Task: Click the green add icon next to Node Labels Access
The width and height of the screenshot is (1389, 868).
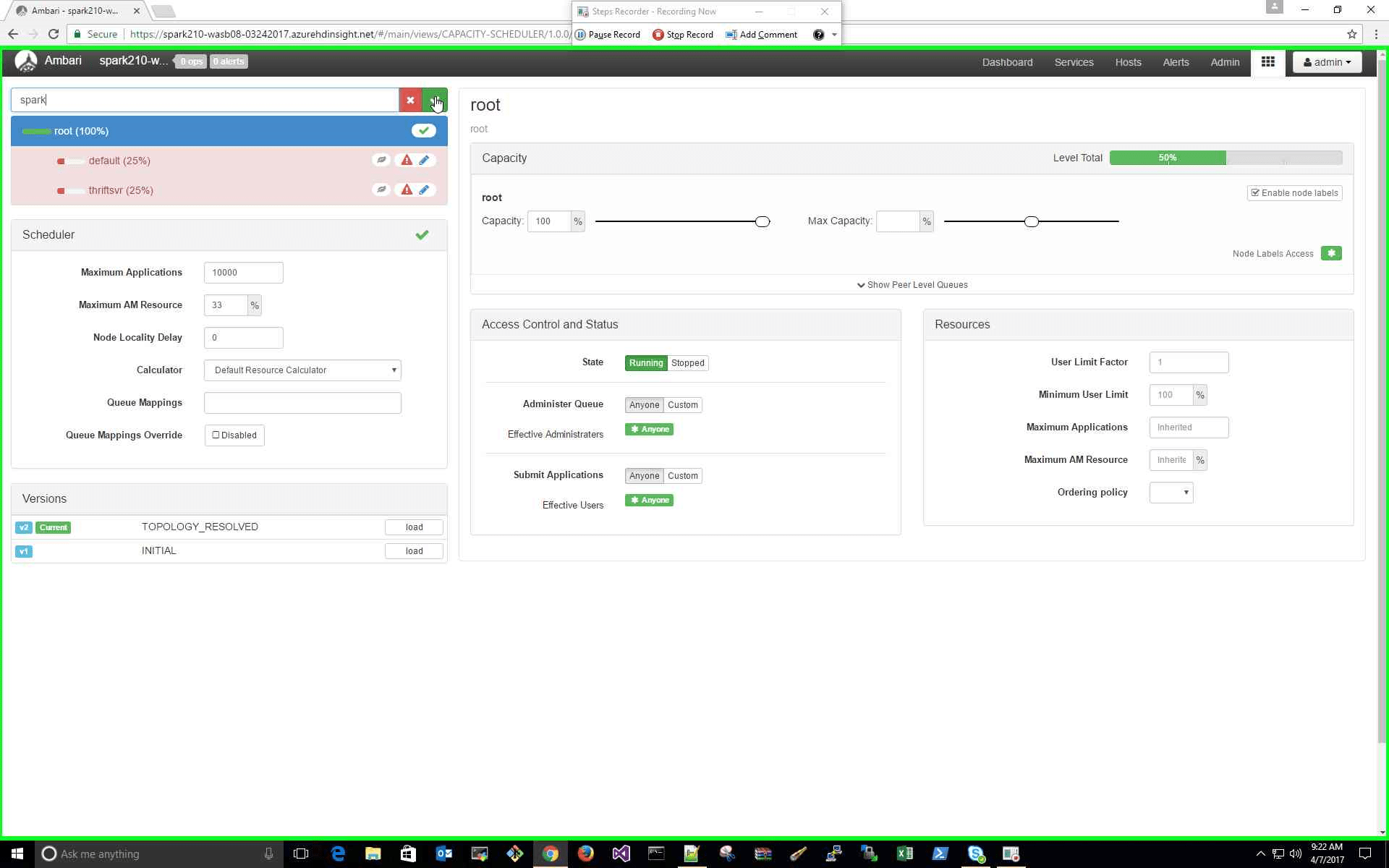Action: coord(1331,253)
